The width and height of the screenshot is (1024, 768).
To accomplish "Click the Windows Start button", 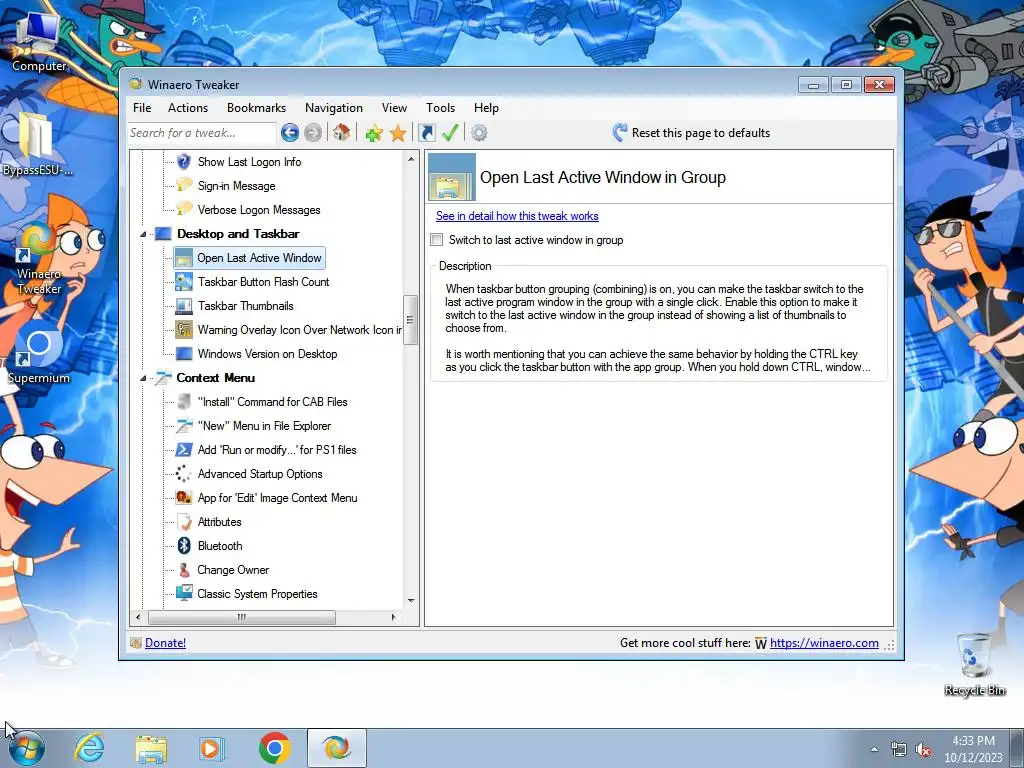I will point(27,748).
